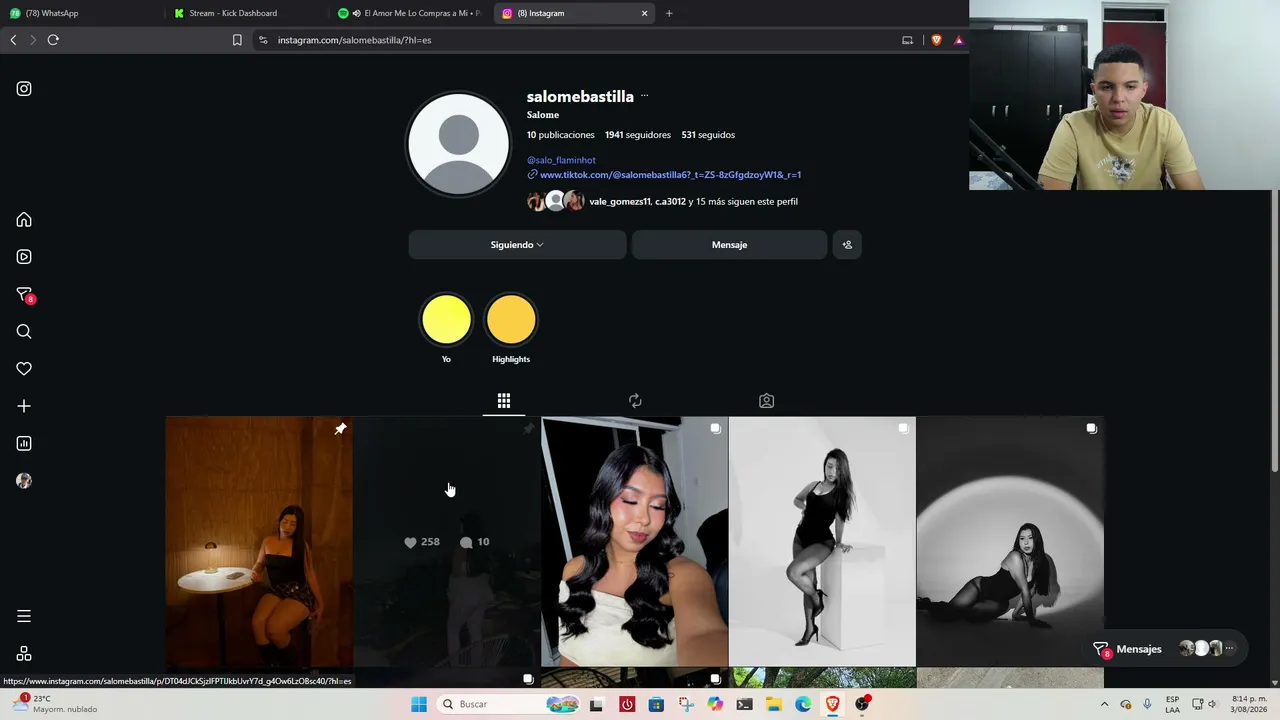Go back to the previous page
This screenshot has width=1280, height=720.
click(13, 40)
